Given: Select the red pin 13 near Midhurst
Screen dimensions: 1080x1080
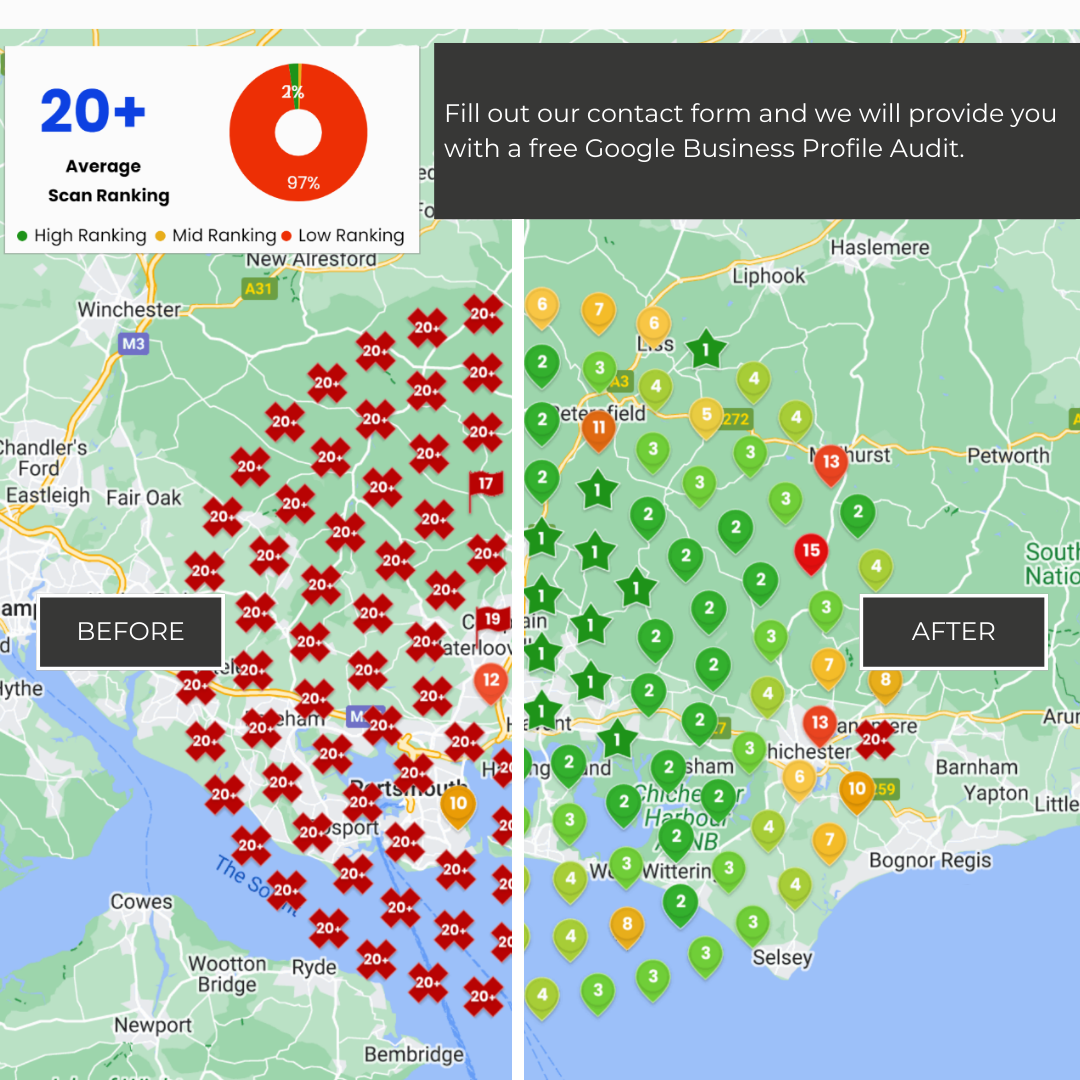Looking at the screenshot, I should [x=830, y=462].
